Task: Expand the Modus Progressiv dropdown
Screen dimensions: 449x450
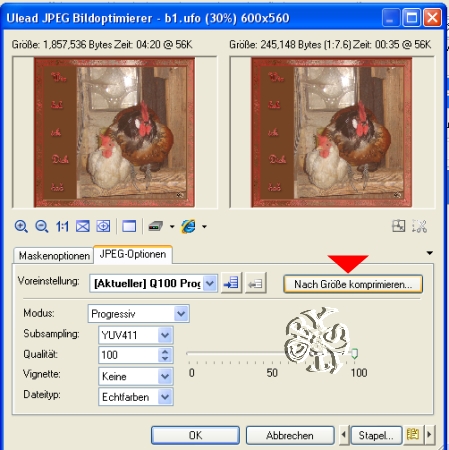Action: (x=181, y=314)
